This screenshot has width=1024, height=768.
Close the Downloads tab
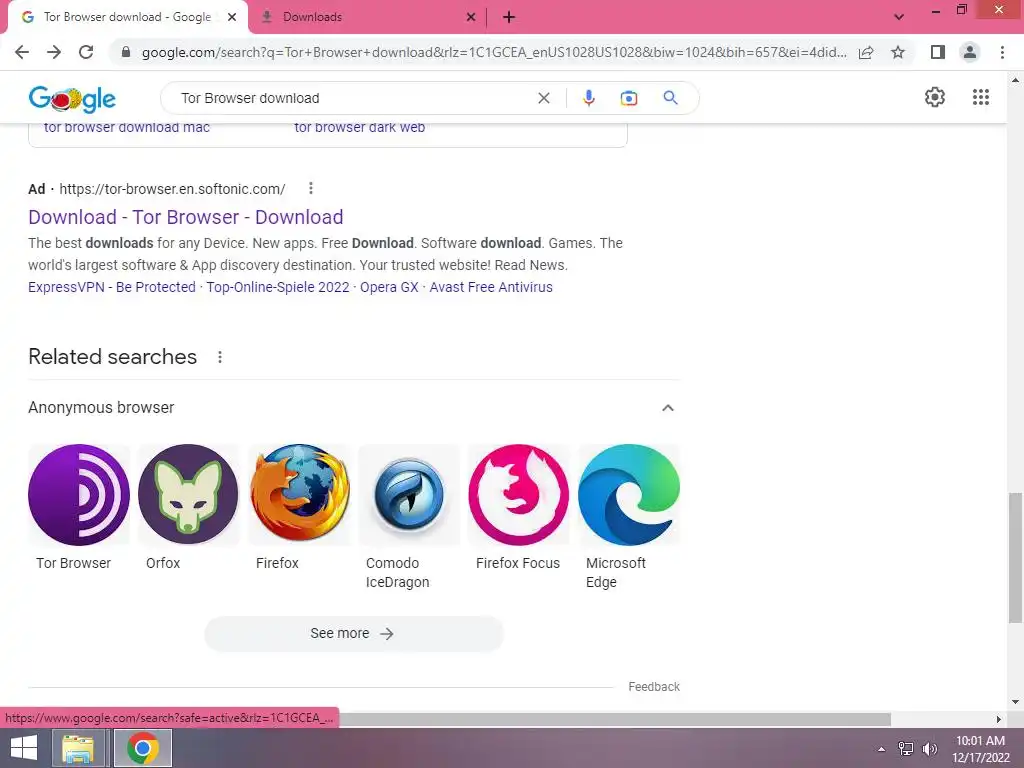click(x=471, y=18)
